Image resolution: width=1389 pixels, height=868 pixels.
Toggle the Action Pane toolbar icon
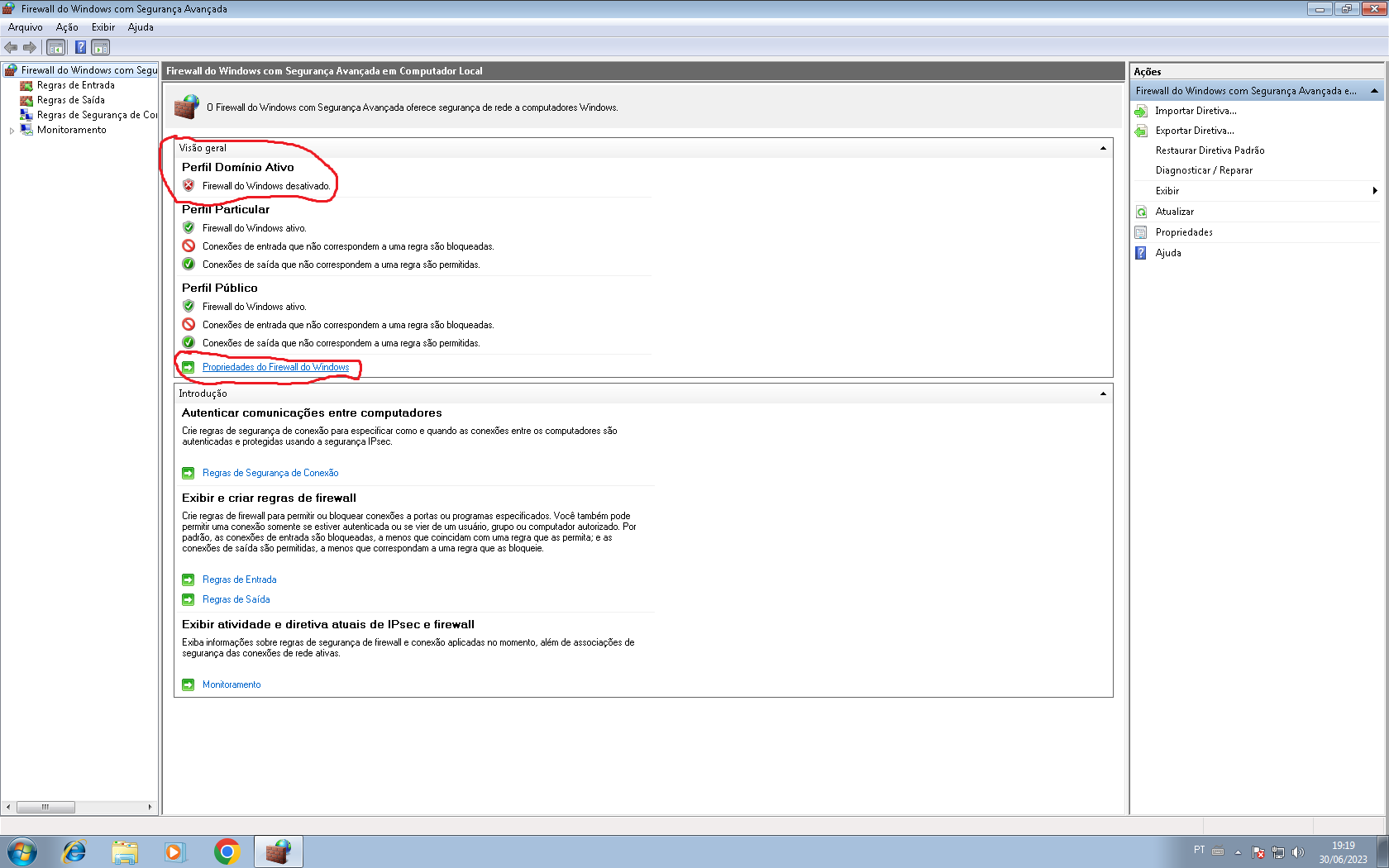pos(101,47)
